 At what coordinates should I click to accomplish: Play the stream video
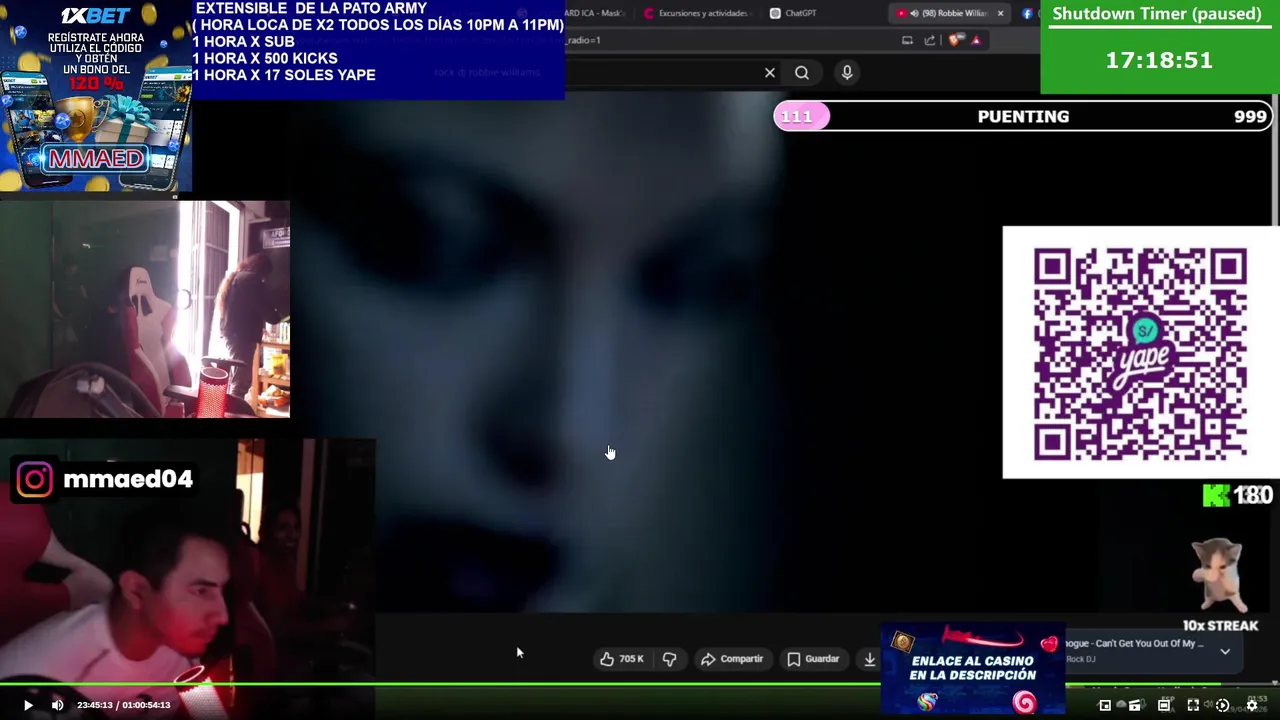click(28, 705)
